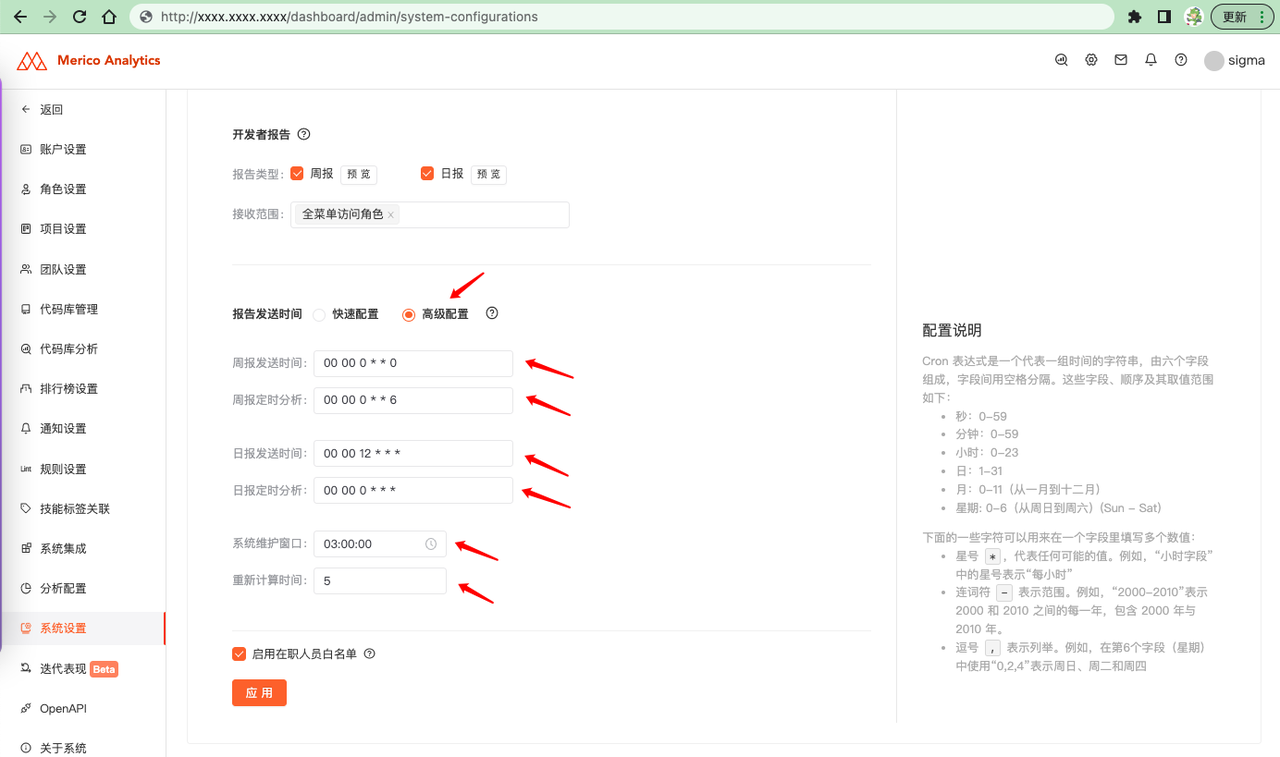Click the browser home icon
Image resolution: width=1280 pixels, height=757 pixels.
coord(110,17)
